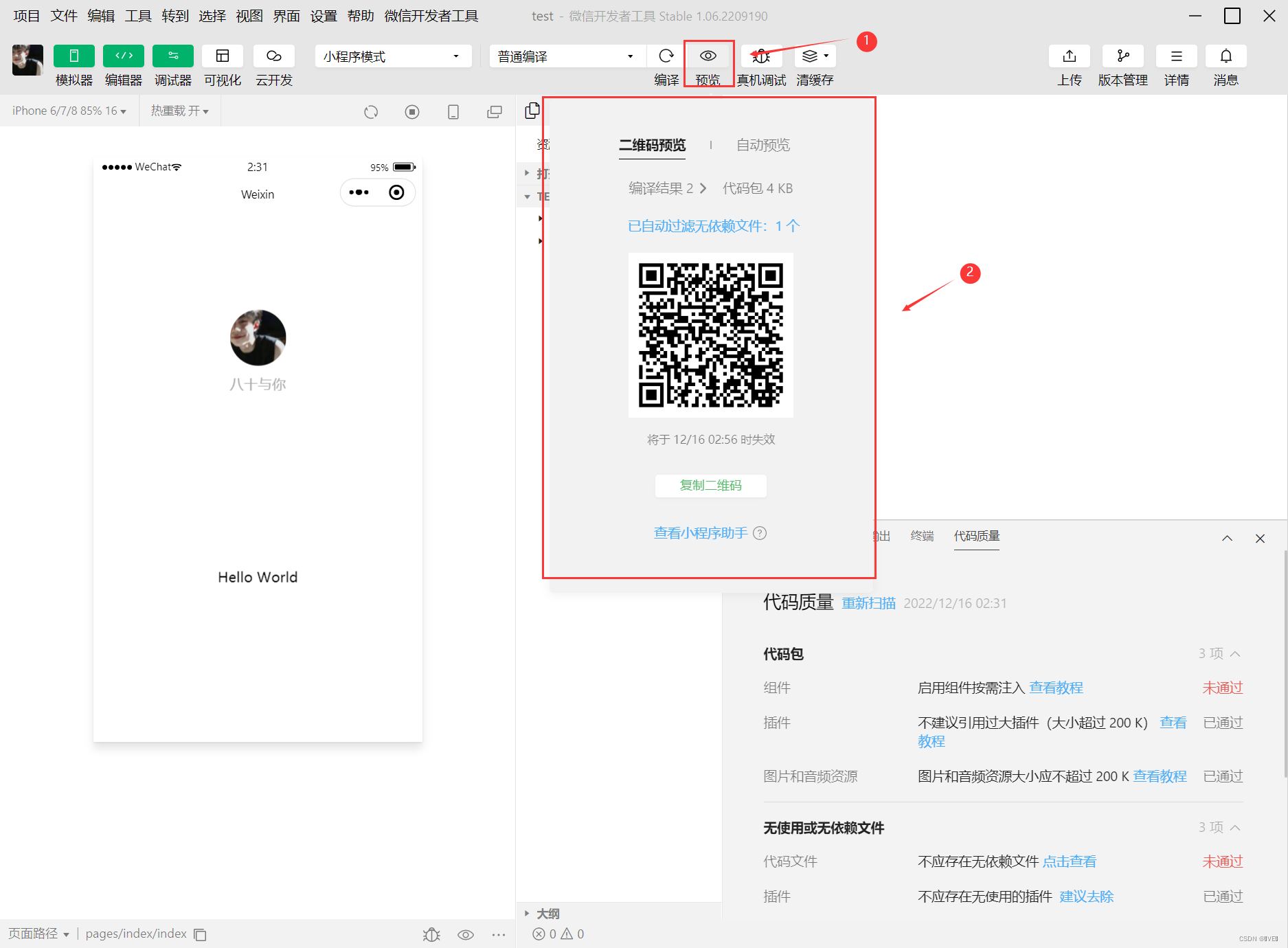Screen dimensions: 1288x948
Task: Open 版本管理 version control icon
Action: (1122, 56)
